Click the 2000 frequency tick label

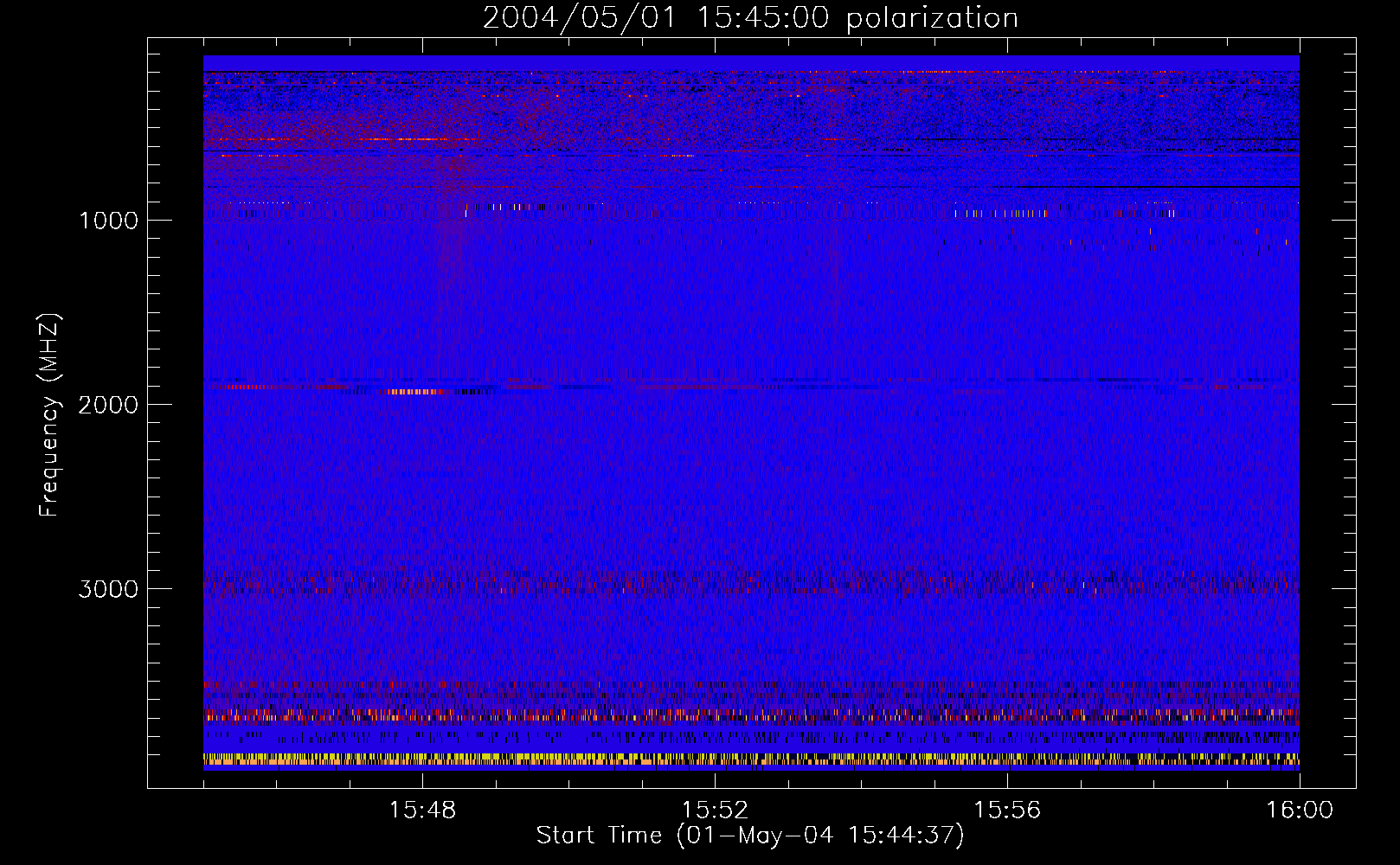(x=108, y=405)
